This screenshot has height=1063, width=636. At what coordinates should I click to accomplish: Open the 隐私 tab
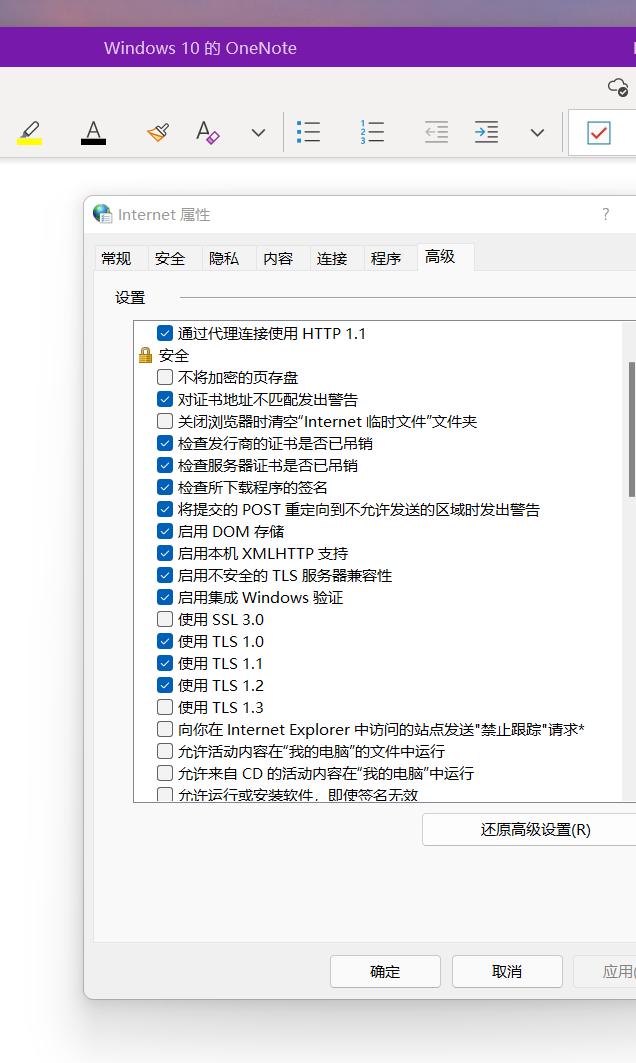[x=224, y=258]
